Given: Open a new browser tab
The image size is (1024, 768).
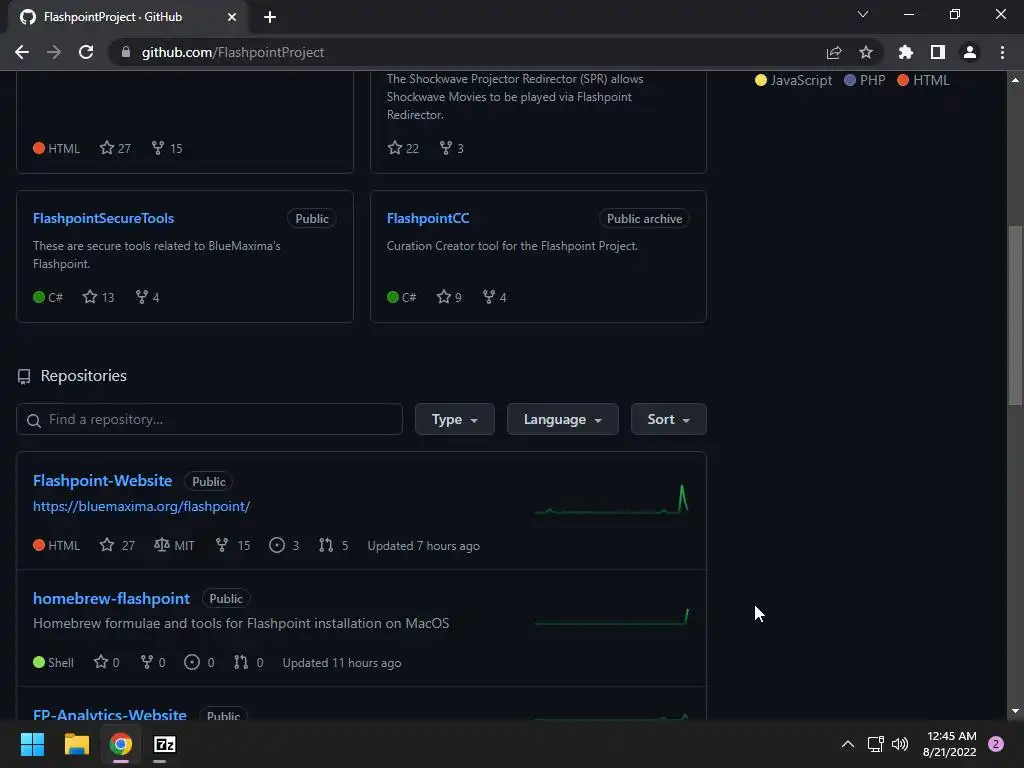Looking at the screenshot, I should tap(270, 17).
